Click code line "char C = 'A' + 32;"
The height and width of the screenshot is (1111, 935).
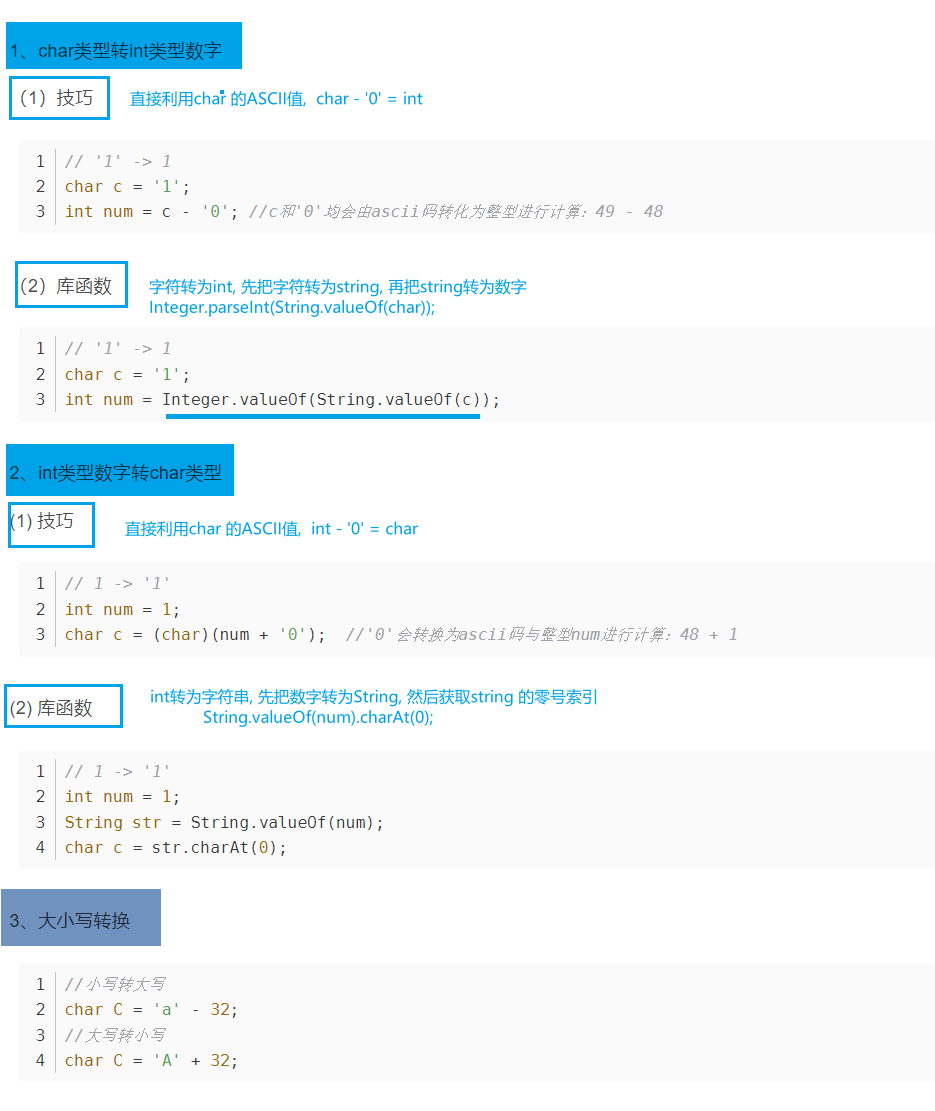151,1061
